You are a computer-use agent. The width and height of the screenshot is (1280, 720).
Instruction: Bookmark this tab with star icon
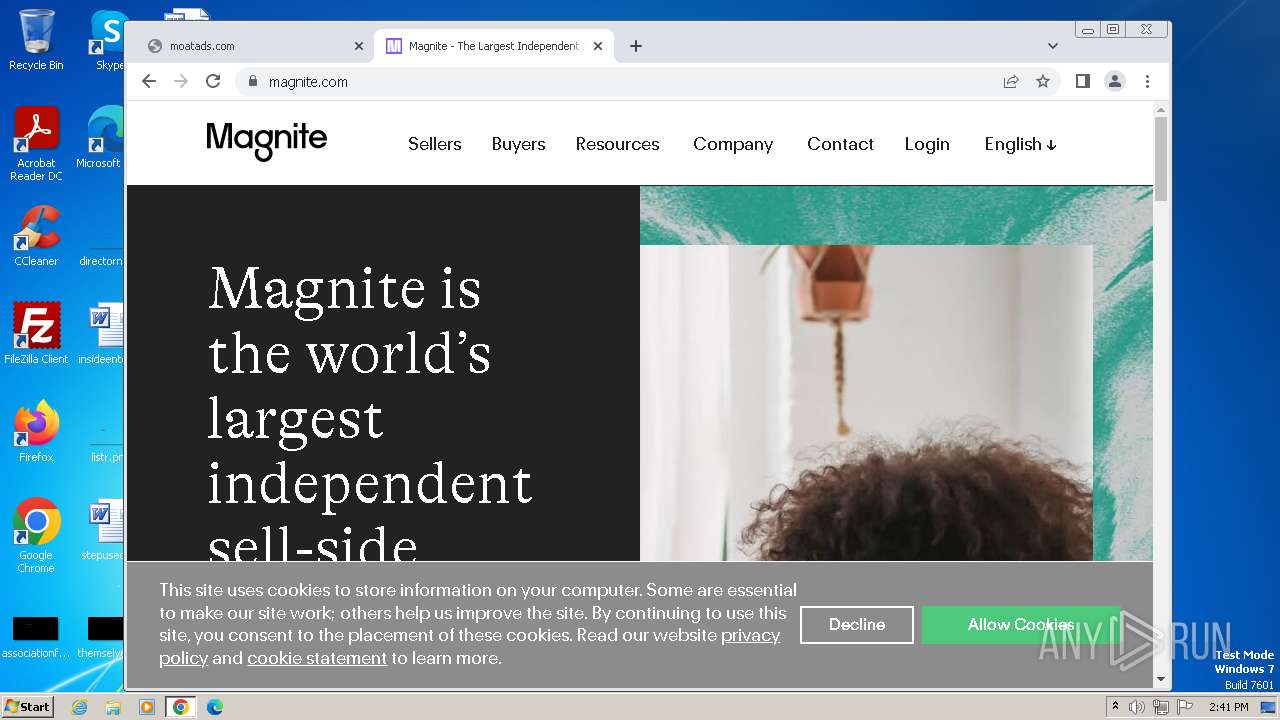pos(1043,81)
